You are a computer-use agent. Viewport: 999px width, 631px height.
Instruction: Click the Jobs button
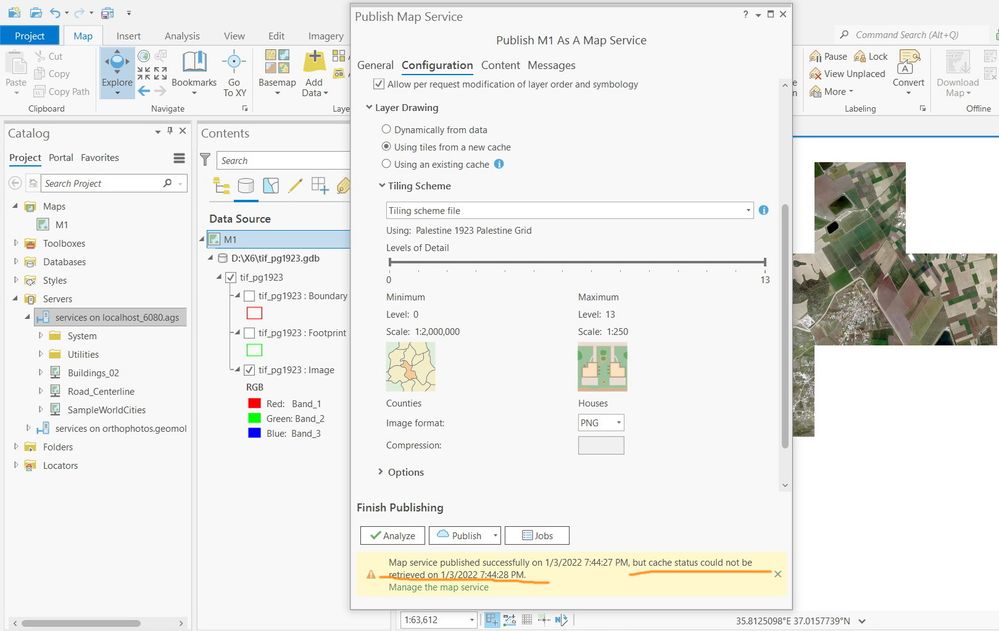[537, 535]
